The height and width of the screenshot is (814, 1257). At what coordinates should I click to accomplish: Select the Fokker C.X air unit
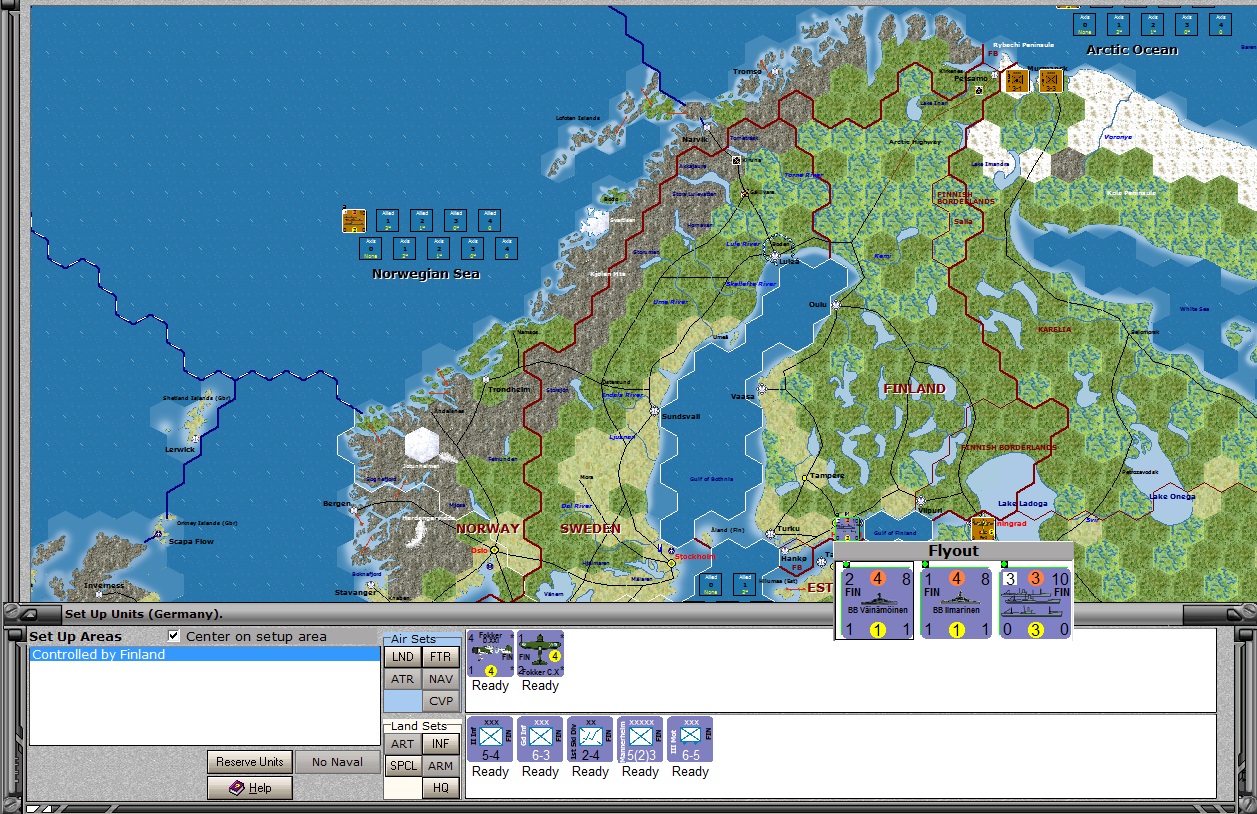click(540, 654)
